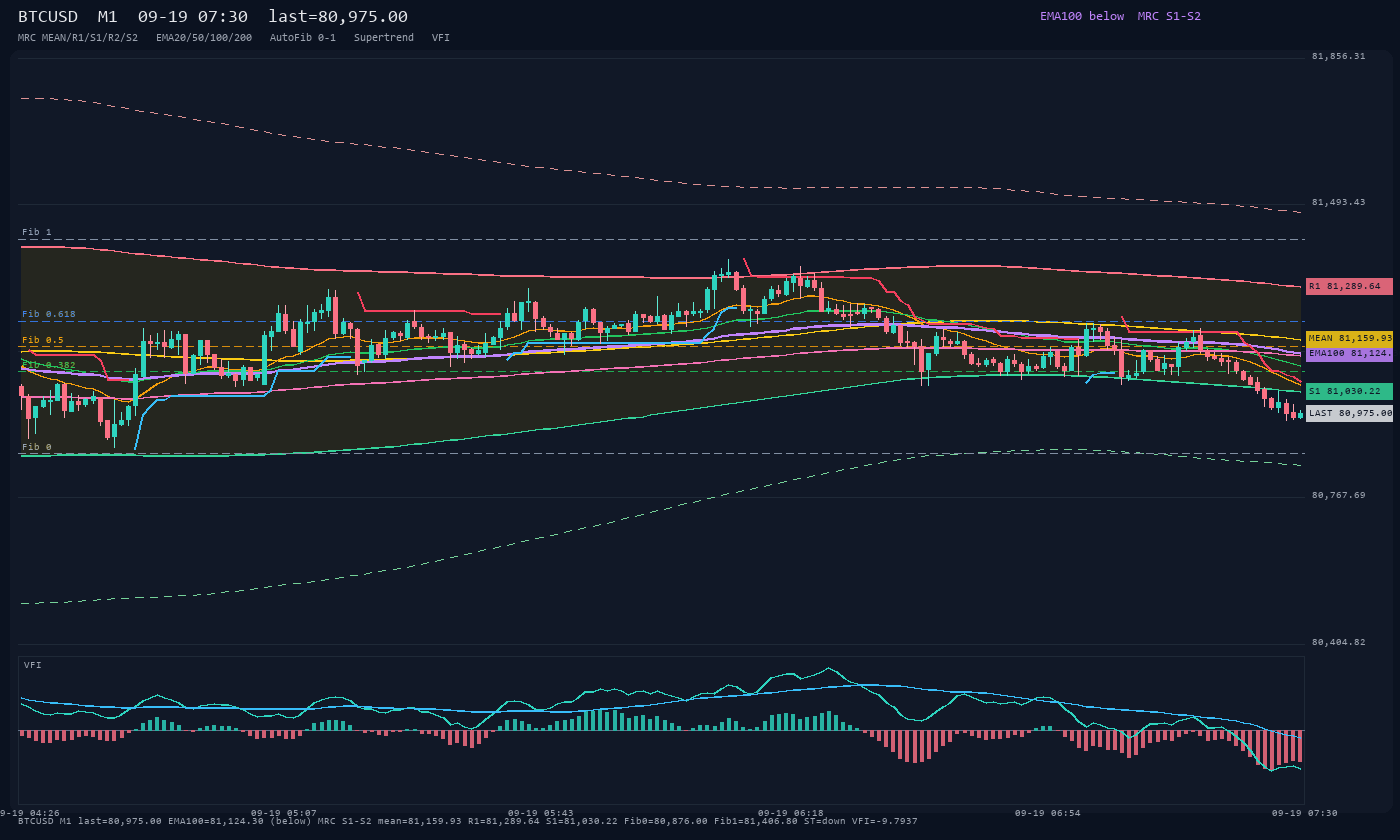Click the Fib 0 level label

coord(37,447)
